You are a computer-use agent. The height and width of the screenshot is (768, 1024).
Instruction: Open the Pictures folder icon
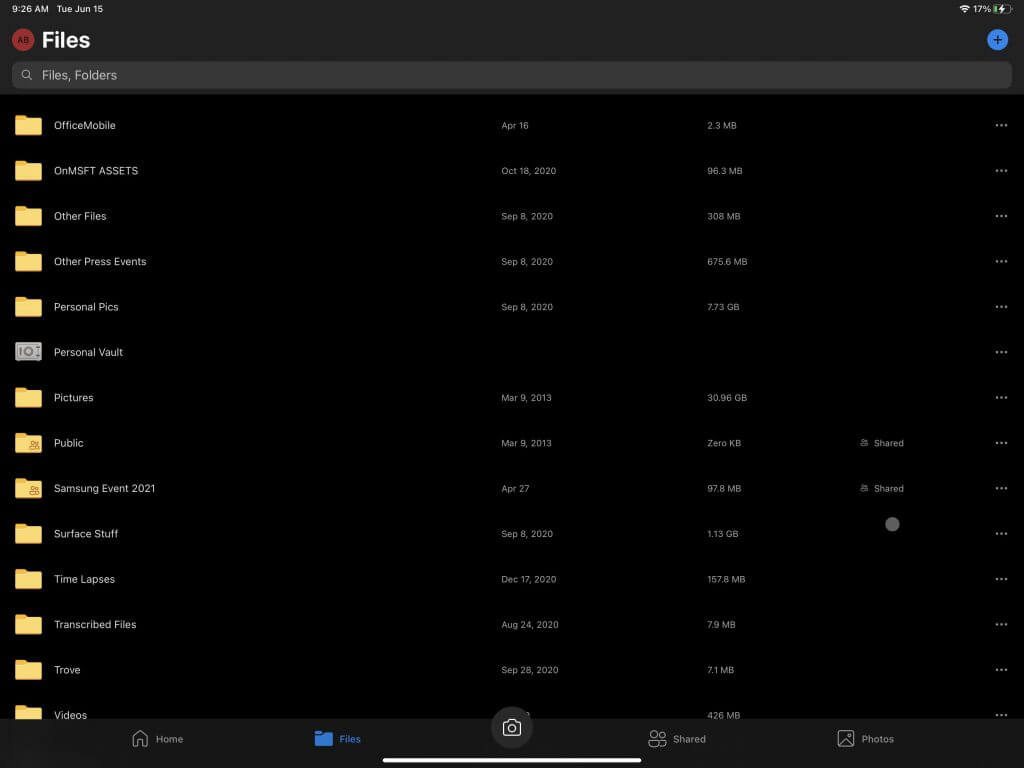pyautogui.click(x=28, y=397)
